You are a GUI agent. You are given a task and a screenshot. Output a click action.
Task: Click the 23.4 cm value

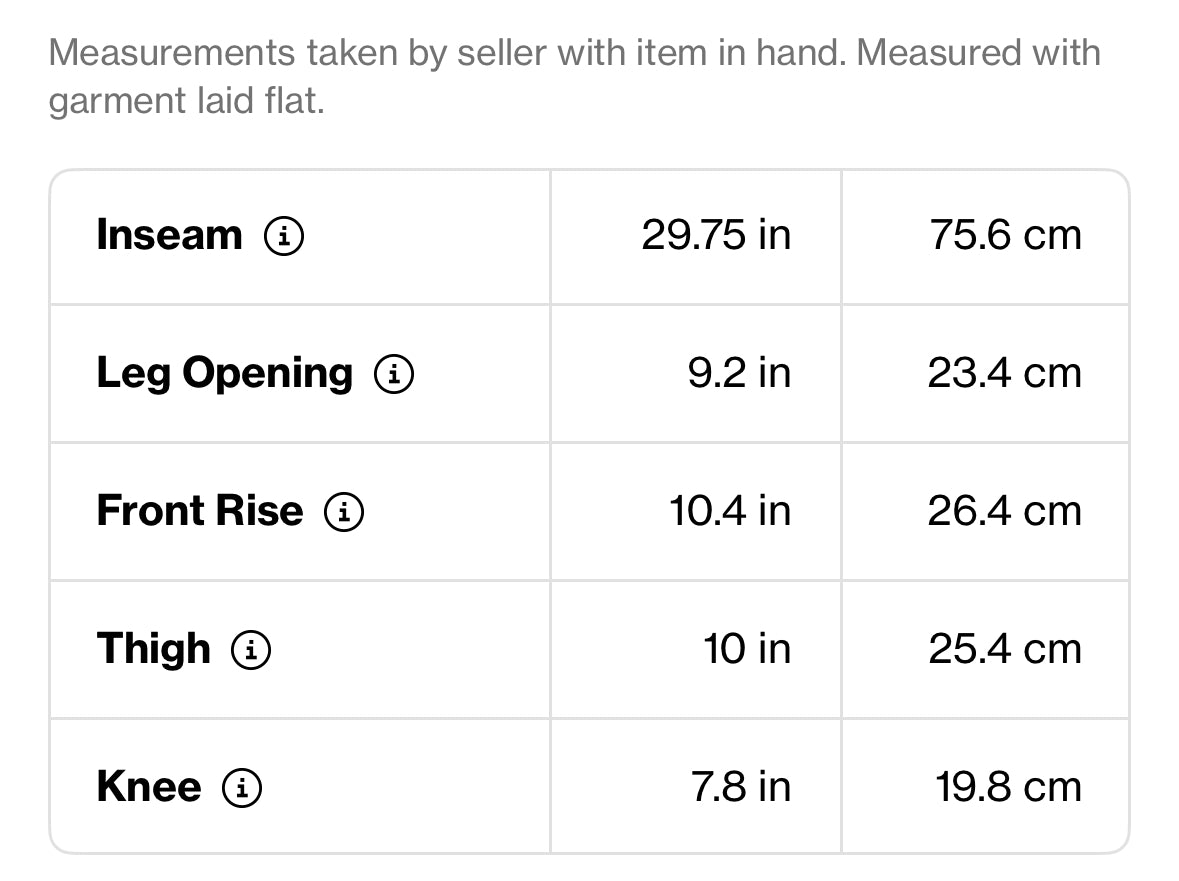pos(1005,374)
